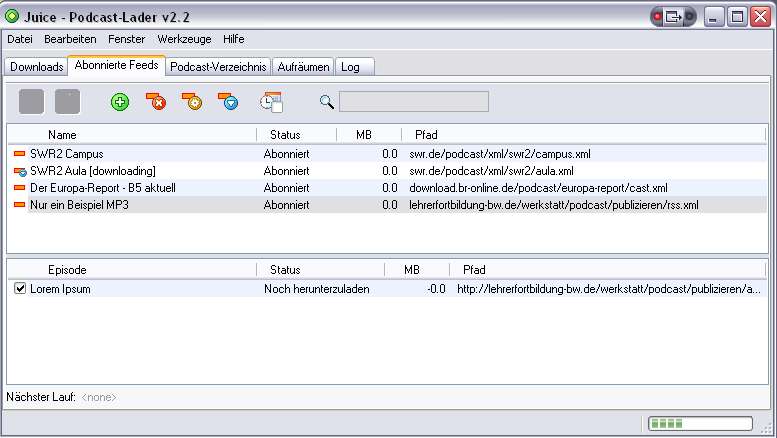
Task: Focus the feed search text field
Action: [413, 101]
